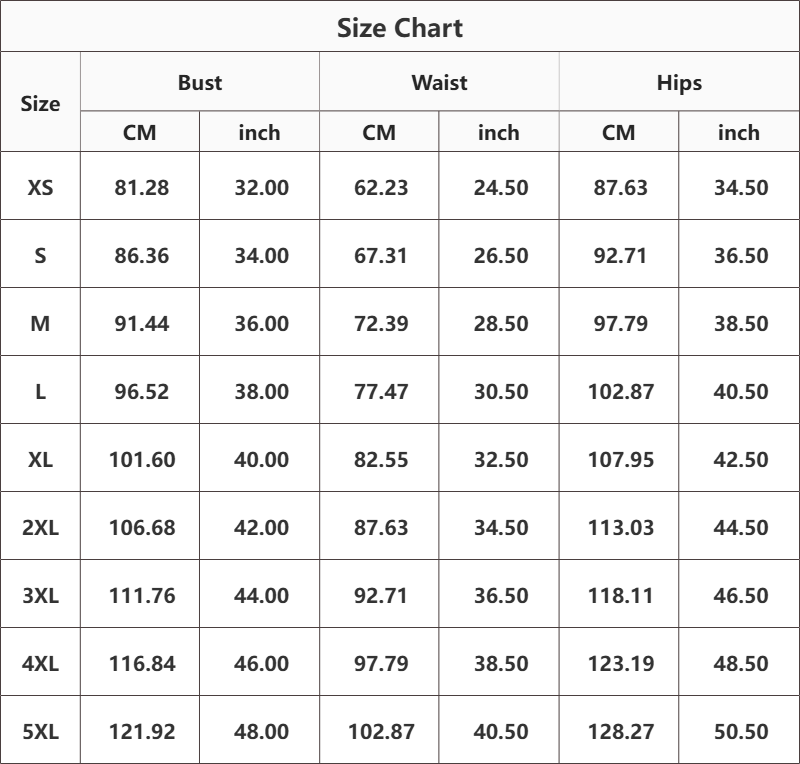Click the 81.28 bust CM cell
The width and height of the screenshot is (800, 764).
[142, 187]
